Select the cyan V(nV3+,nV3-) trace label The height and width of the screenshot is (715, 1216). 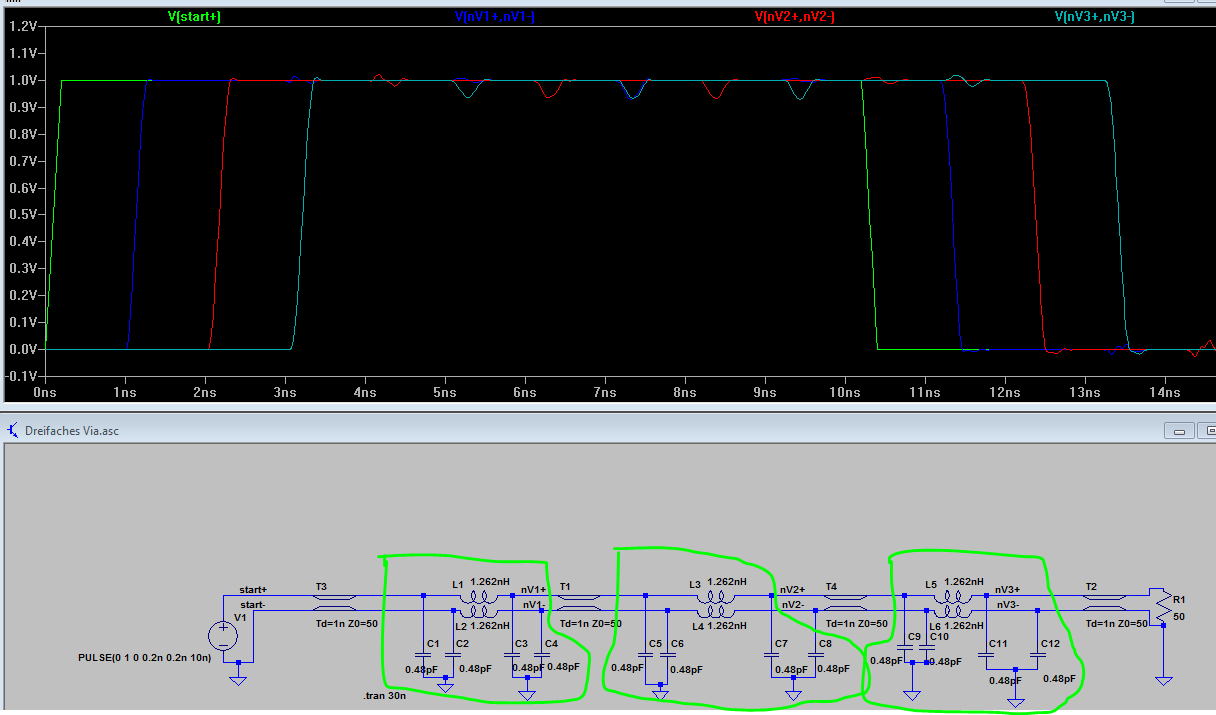[x=1094, y=17]
